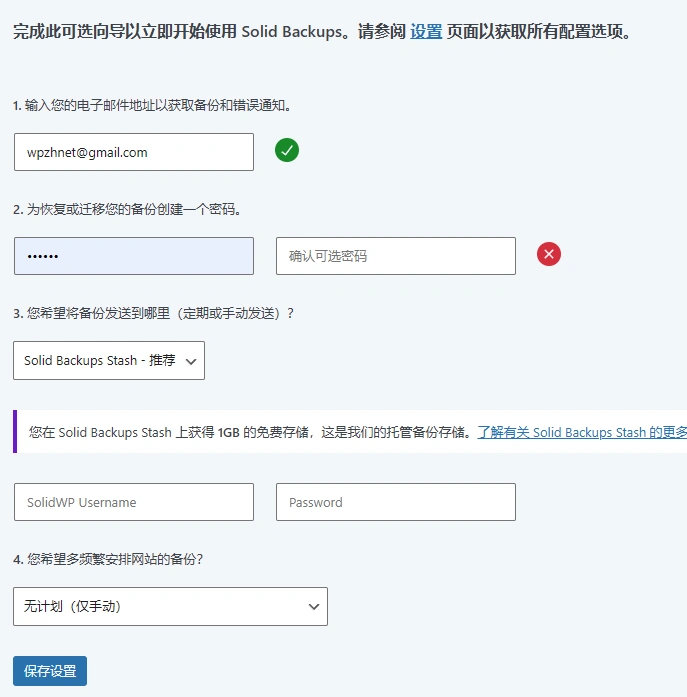
Task: Click the 确认可选密码 confirm password field
Action: (396, 256)
